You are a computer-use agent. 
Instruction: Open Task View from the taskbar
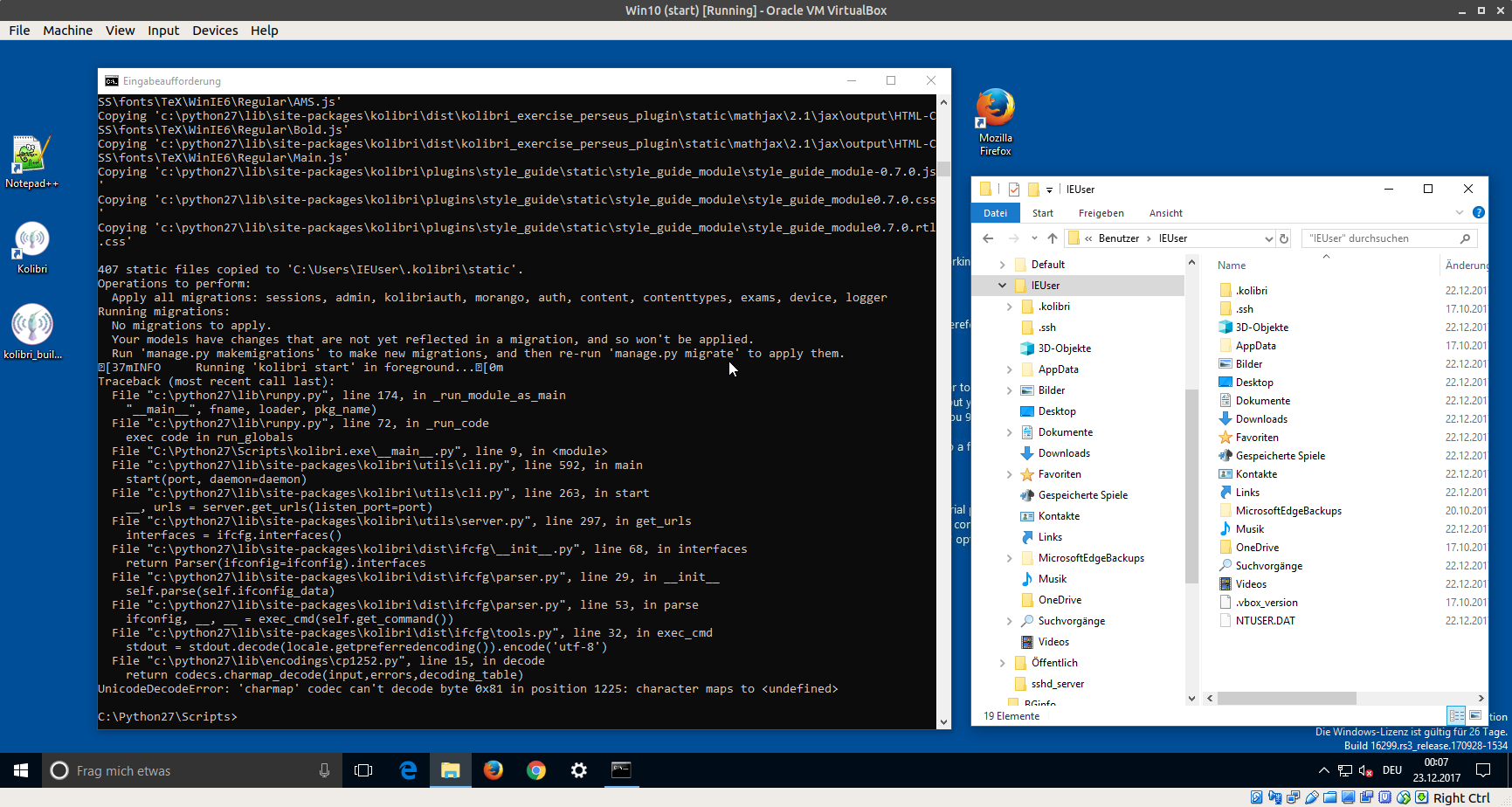coord(363,770)
